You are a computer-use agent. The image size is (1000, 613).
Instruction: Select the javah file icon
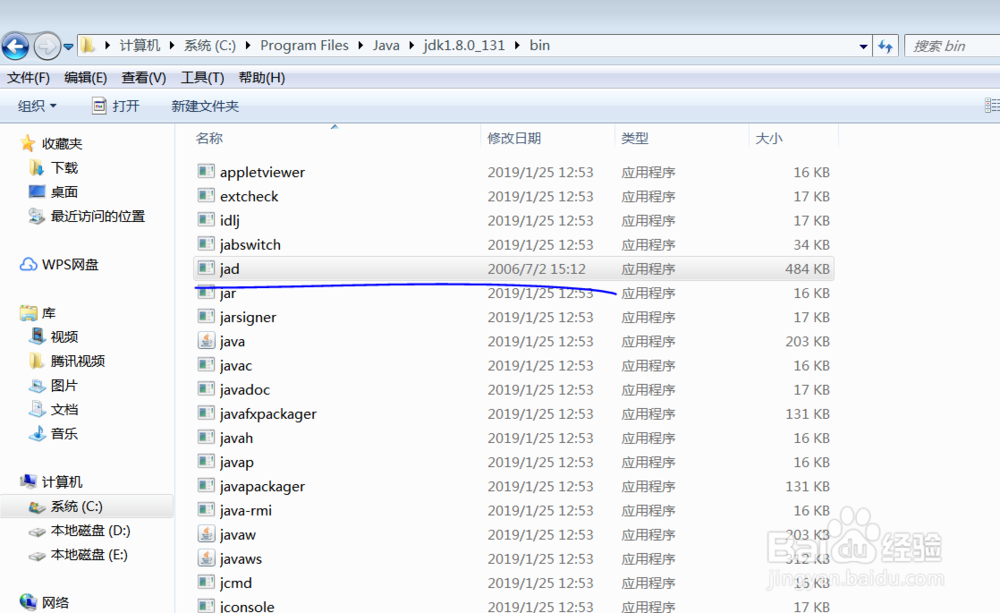(x=206, y=437)
